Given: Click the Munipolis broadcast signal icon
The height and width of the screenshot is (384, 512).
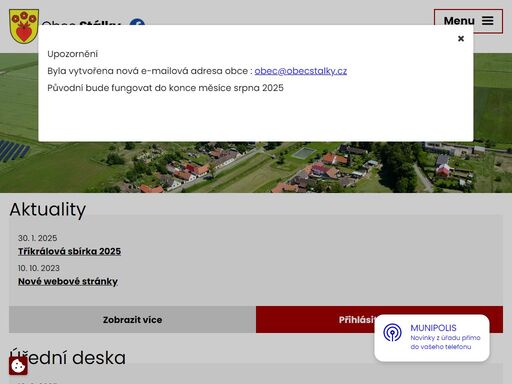Looking at the screenshot, I should tap(392, 332).
